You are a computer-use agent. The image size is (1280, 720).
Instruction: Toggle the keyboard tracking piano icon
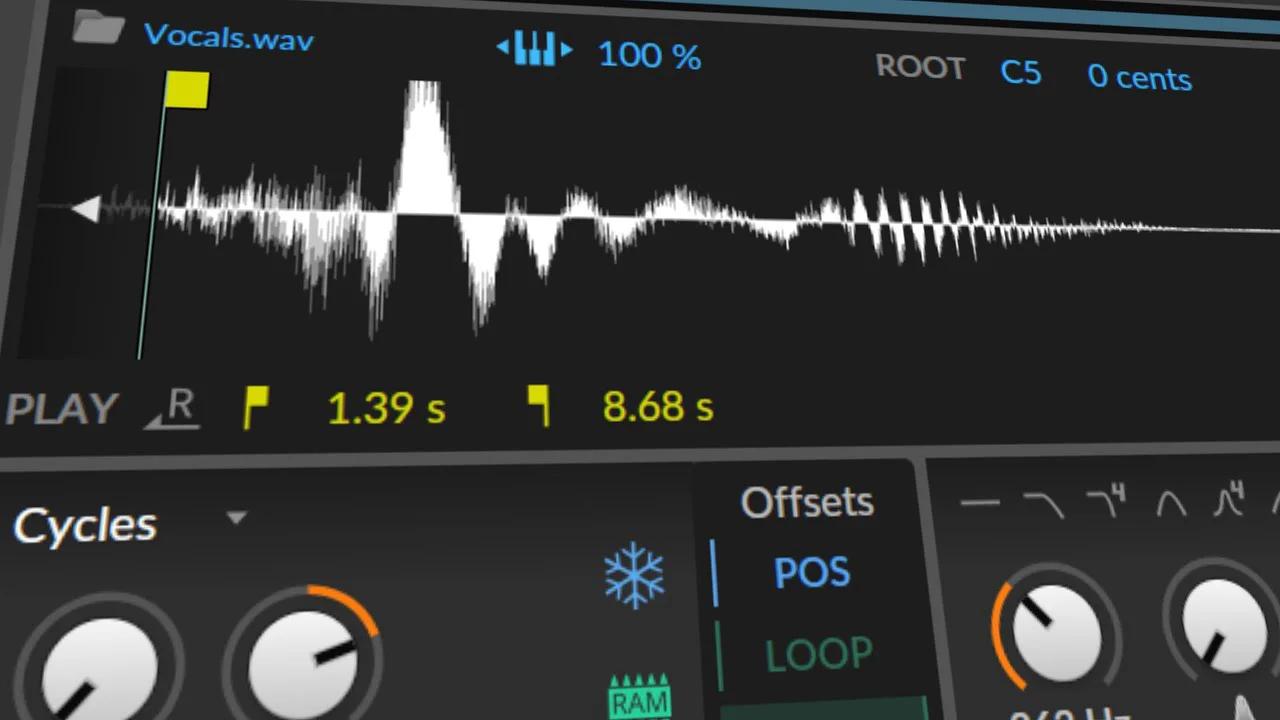point(535,48)
